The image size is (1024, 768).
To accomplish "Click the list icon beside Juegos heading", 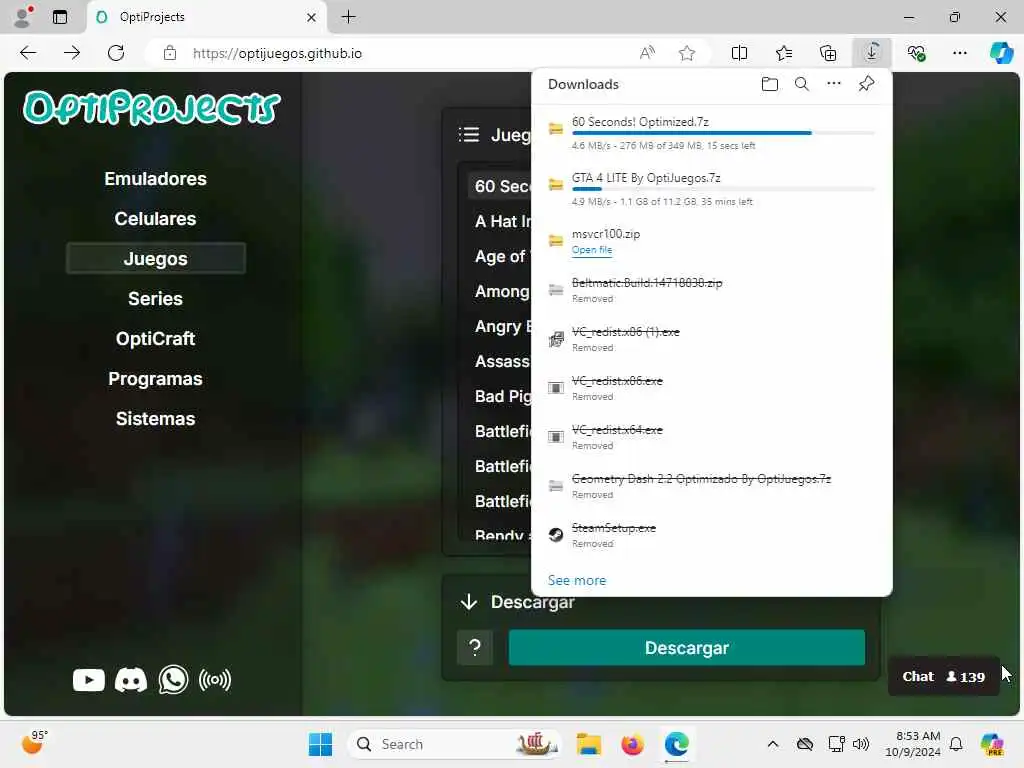I will [x=469, y=135].
